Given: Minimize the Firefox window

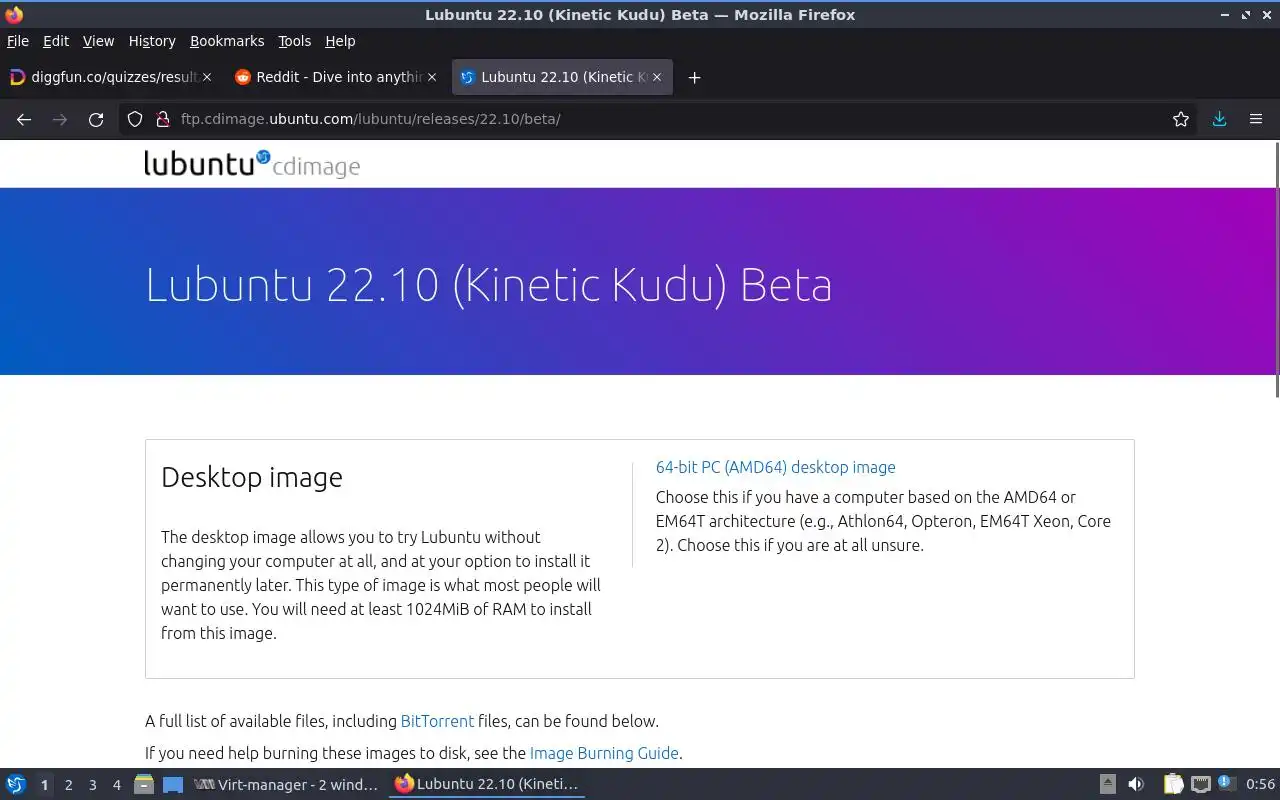Looking at the screenshot, I should (1225, 14).
